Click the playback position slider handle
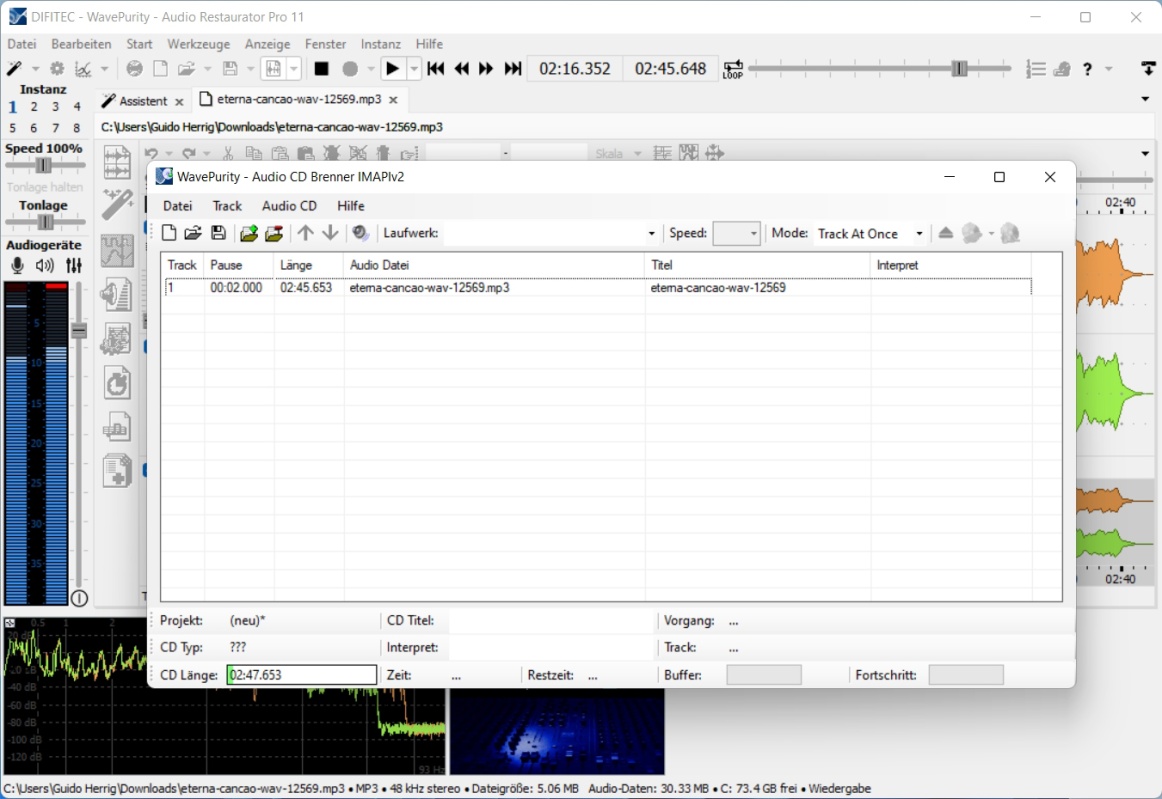This screenshot has height=799, width=1162. tap(960, 69)
